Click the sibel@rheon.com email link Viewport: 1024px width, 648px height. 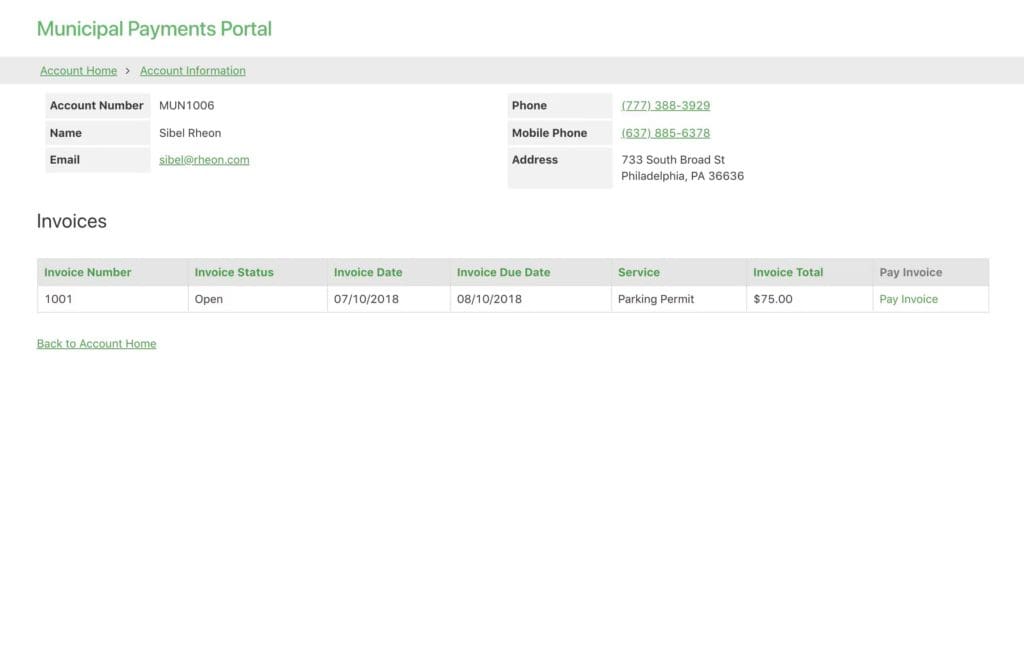click(x=204, y=160)
